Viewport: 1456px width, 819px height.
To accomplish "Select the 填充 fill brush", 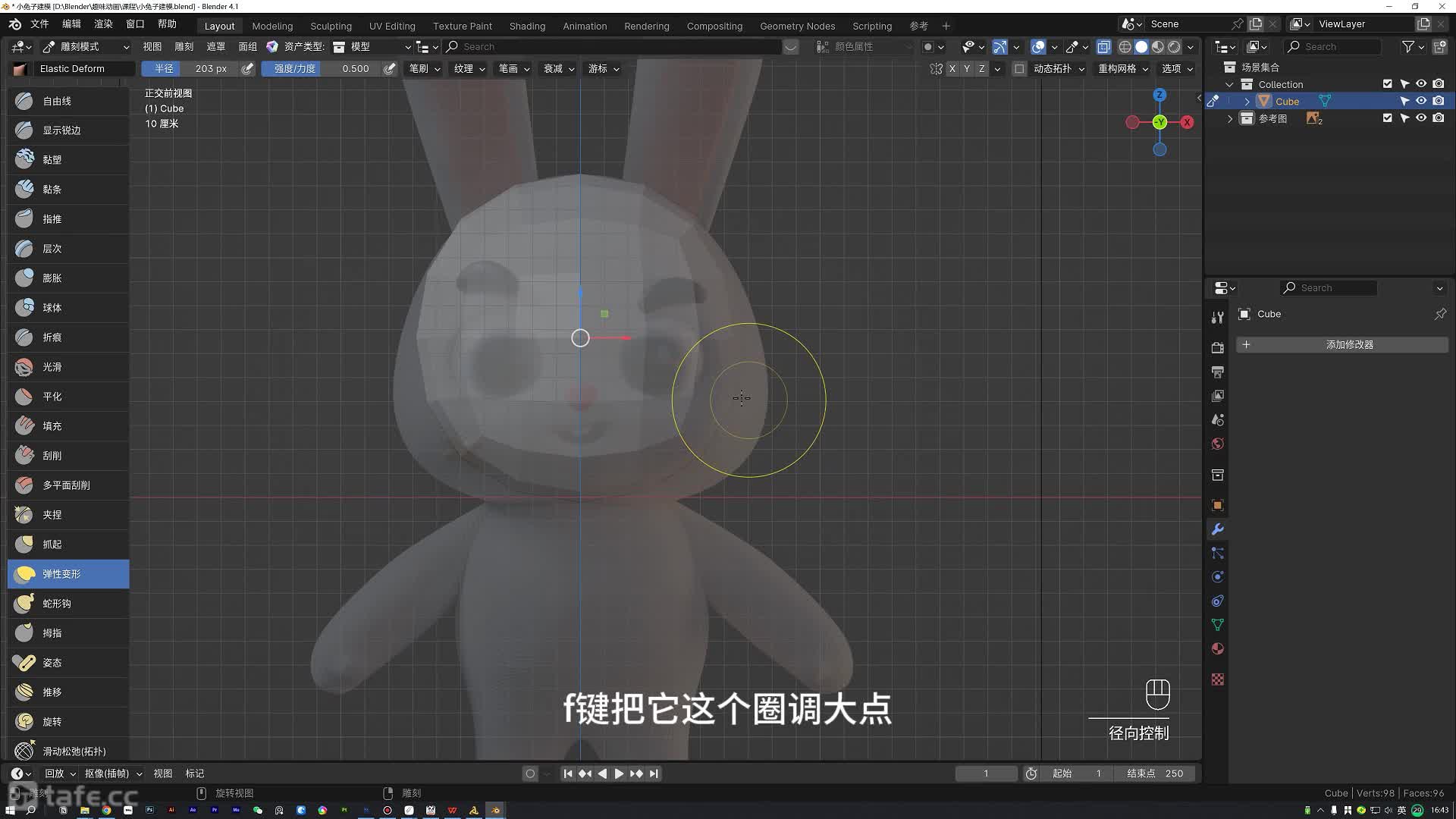I will 68,426.
